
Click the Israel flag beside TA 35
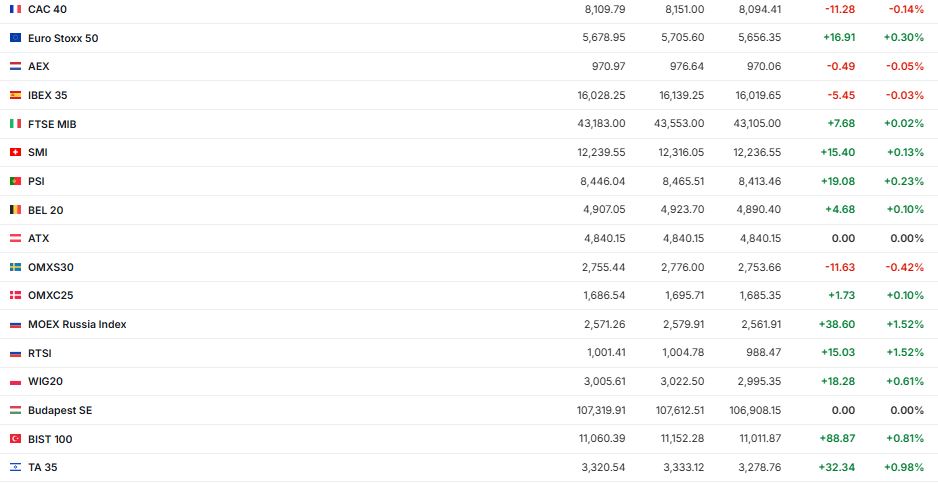click(15, 467)
